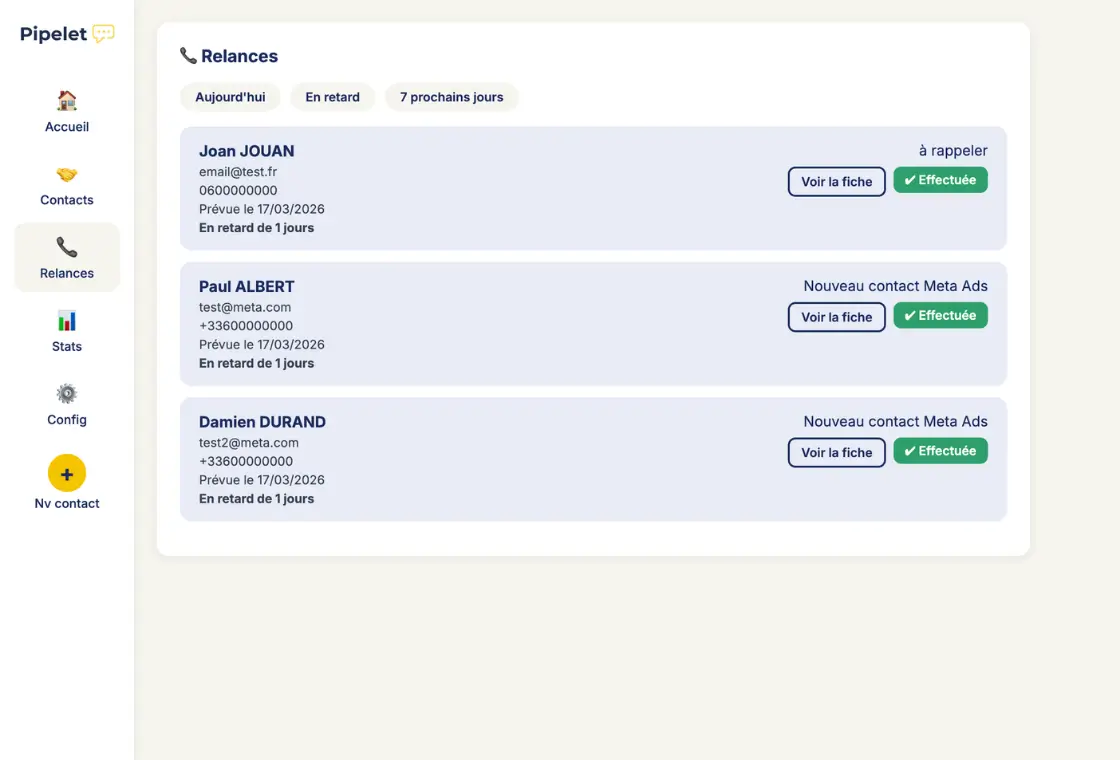Open the Accueil home icon
This screenshot has width=1120, height=760.
tap(66, 101)
